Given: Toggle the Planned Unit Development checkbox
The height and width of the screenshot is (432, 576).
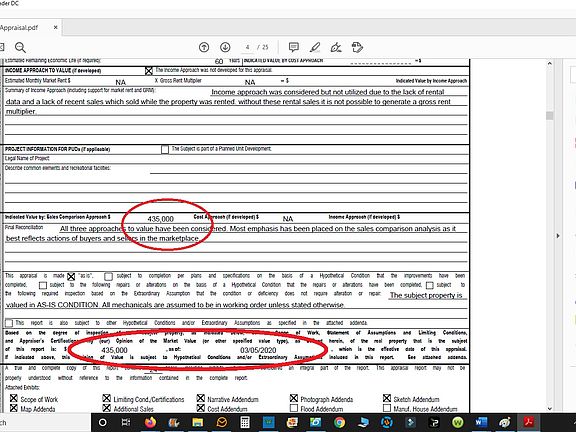Looking at the screenshot, I should pos(165,150).
